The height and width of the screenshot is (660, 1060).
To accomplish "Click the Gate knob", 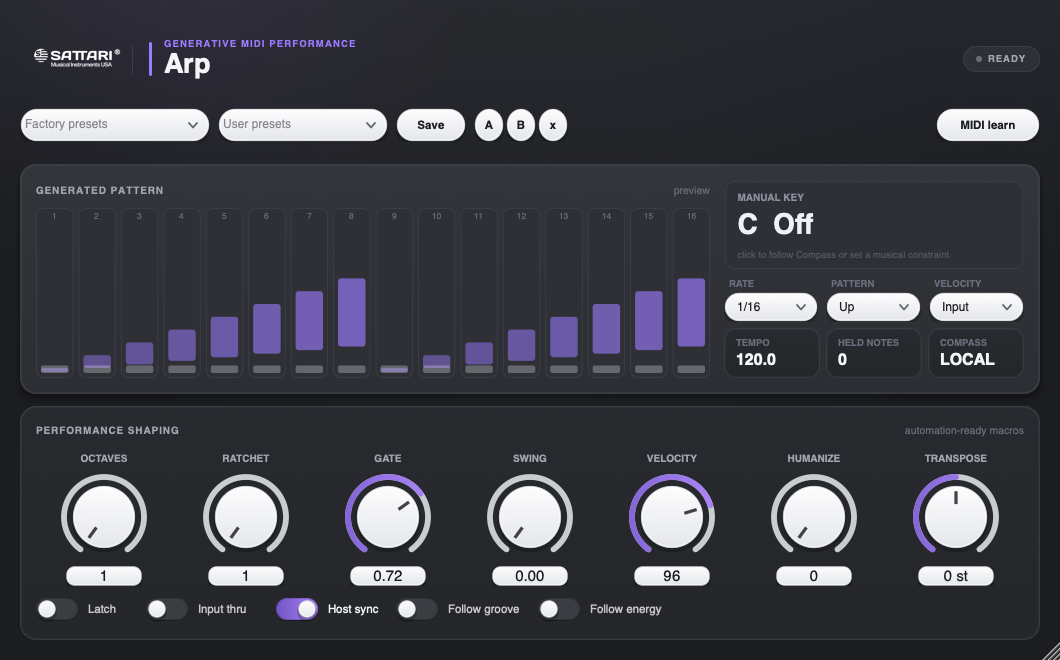I will tap(388, 517).
